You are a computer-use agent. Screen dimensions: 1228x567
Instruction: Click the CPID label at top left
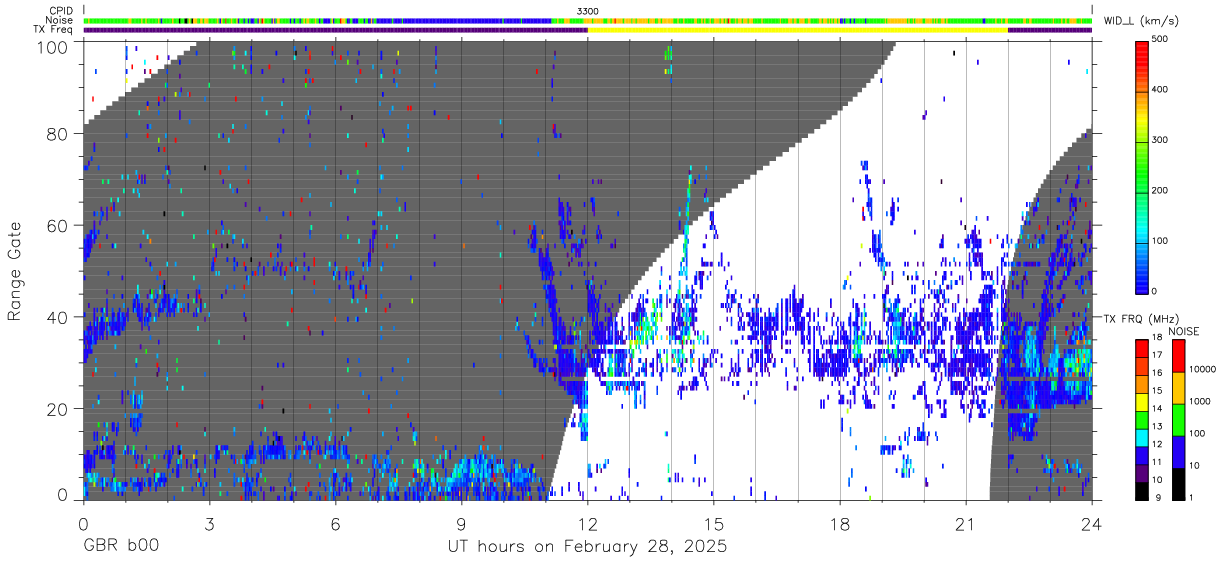(x=60, y=11)
